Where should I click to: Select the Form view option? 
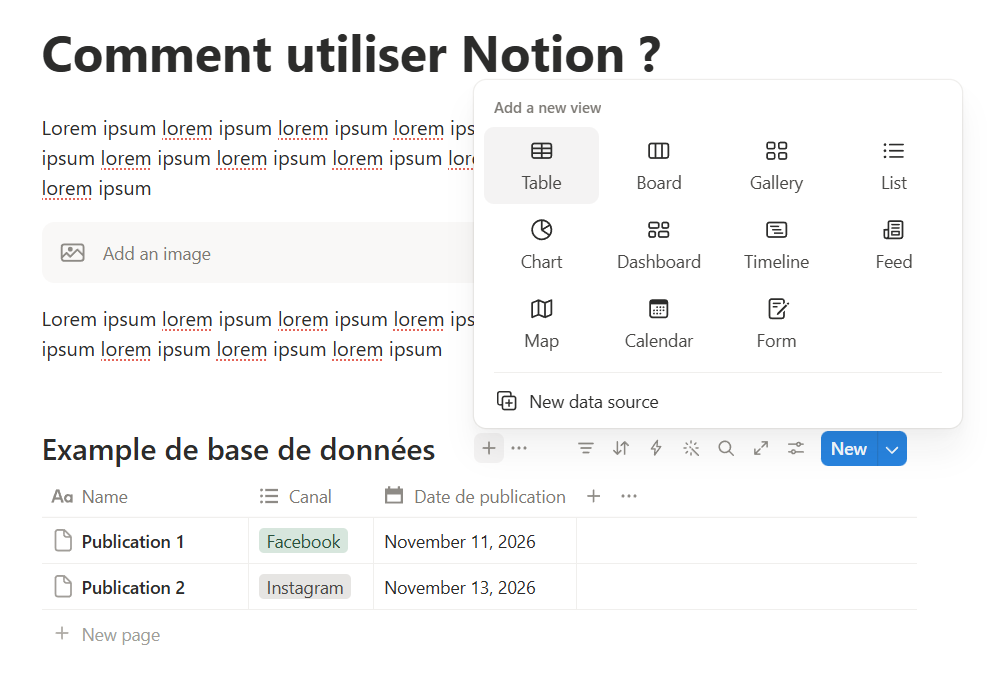(x=776, y=324)
